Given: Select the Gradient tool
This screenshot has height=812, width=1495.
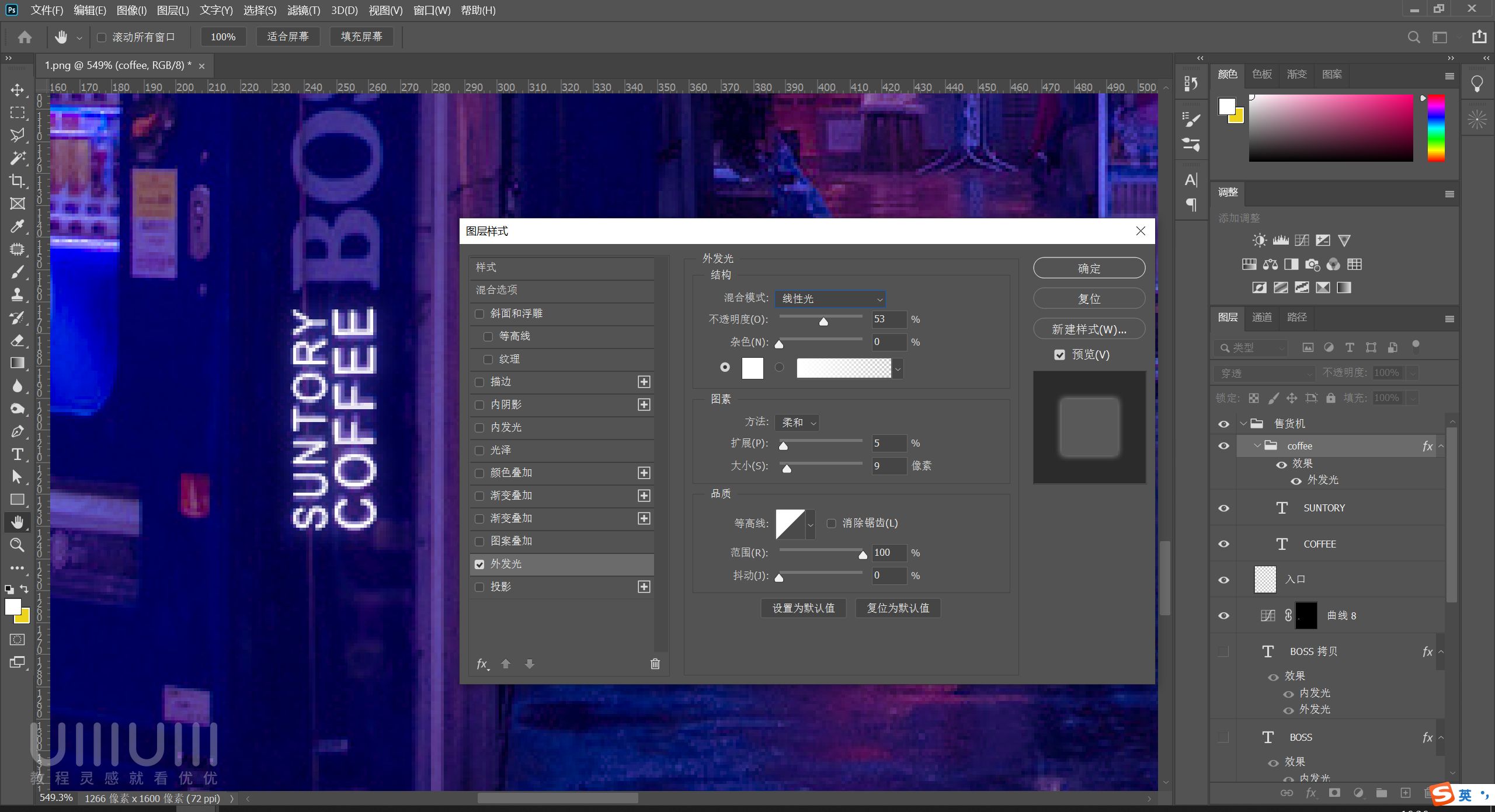Looking at the screenshot, I should coord(18,363).
